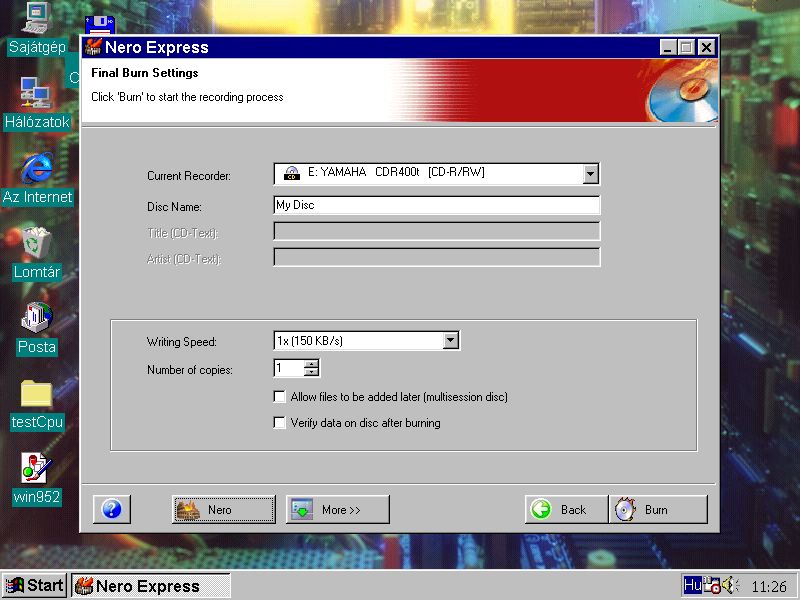Open the Current Recorder dropdown arrow
Image resolution: width=800 pixels, height=600 pixels.
(x=590, y=173)
